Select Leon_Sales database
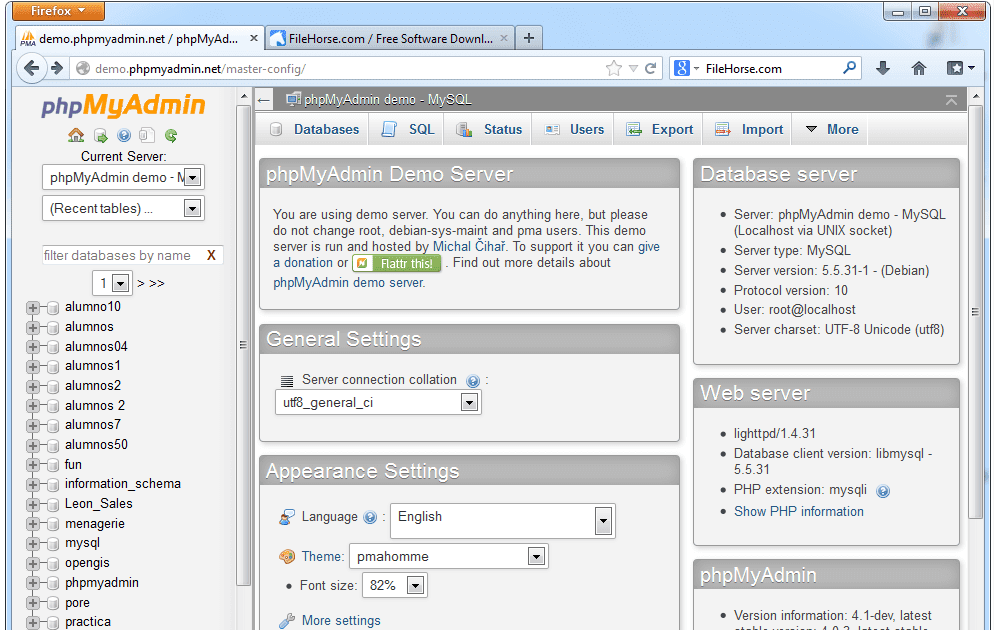The width and height of the screenshot is (994, 630). pyautogui.click(x=98, y=504)
